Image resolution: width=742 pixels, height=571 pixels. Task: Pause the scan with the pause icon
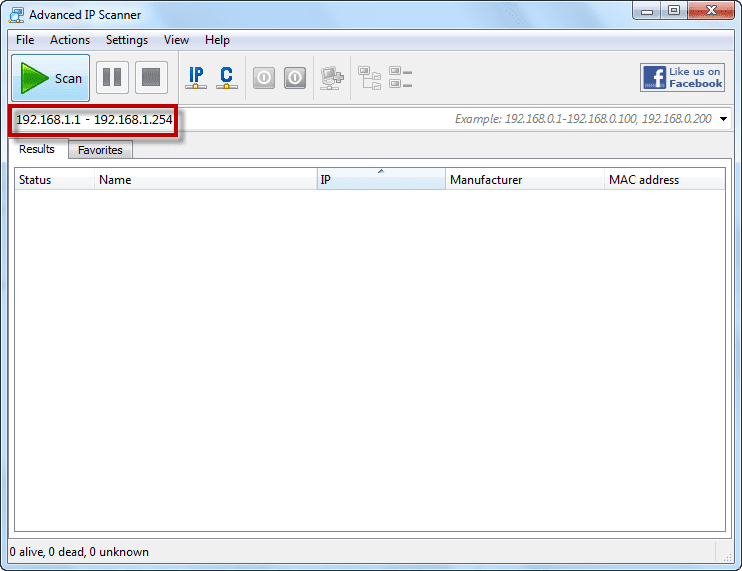click(x=112, y=78)
